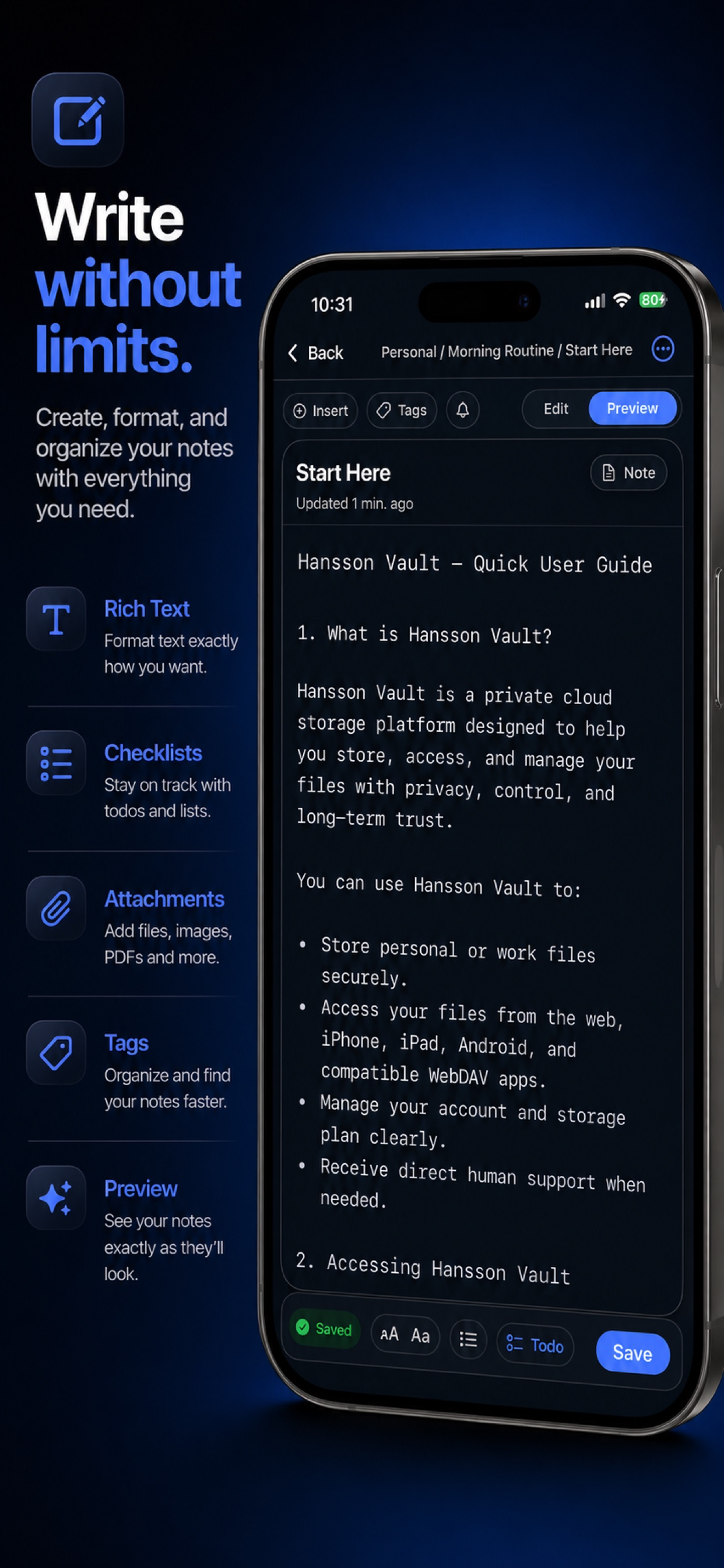Tap the Aa capitalize text option
The width and height of the screenshot is (724, 1568).
[x=420, y=1335]
